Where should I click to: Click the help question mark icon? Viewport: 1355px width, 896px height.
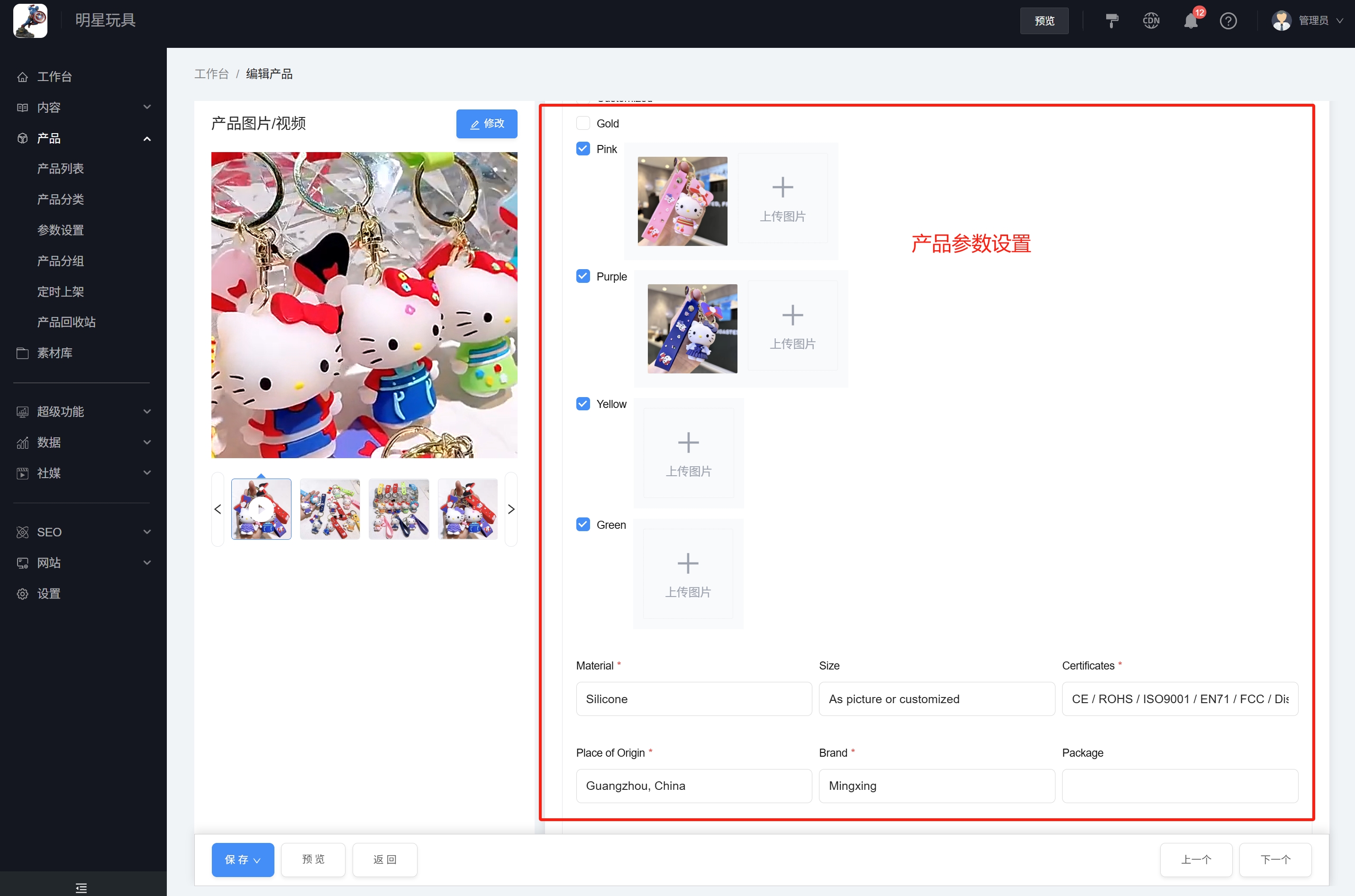click(x=1228, y=21)
